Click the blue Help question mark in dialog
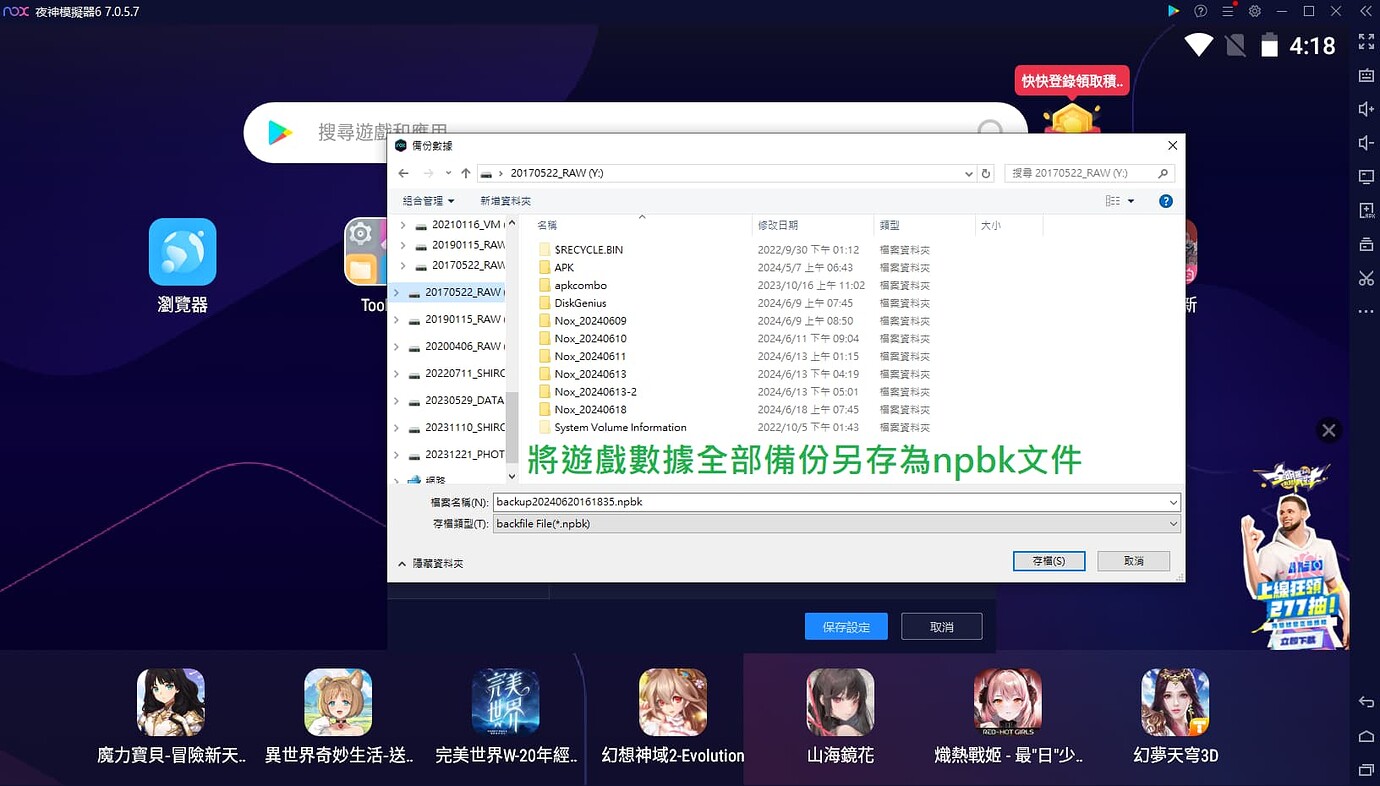 (x=1165, y=200)
